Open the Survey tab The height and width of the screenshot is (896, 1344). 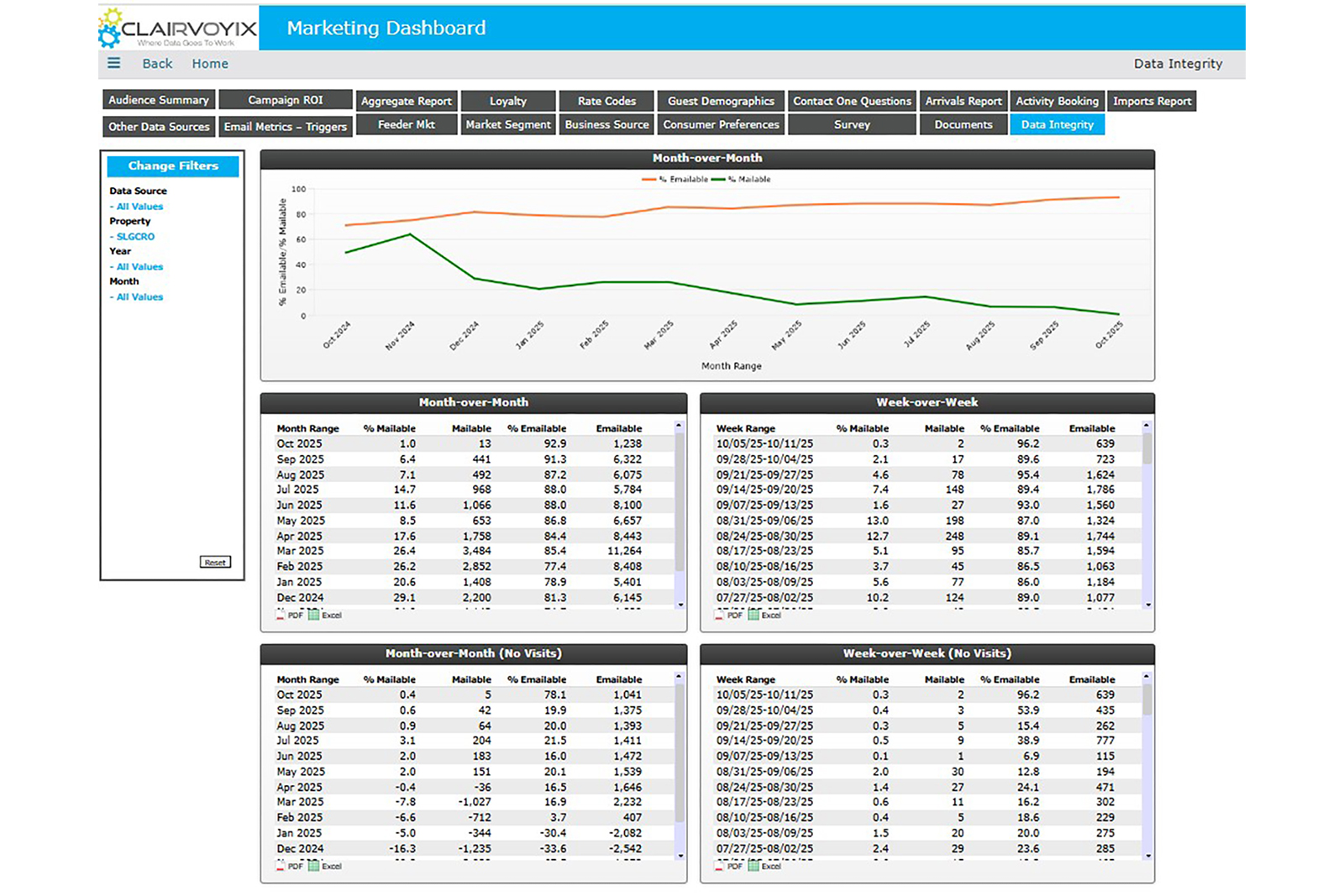(852, 124)
